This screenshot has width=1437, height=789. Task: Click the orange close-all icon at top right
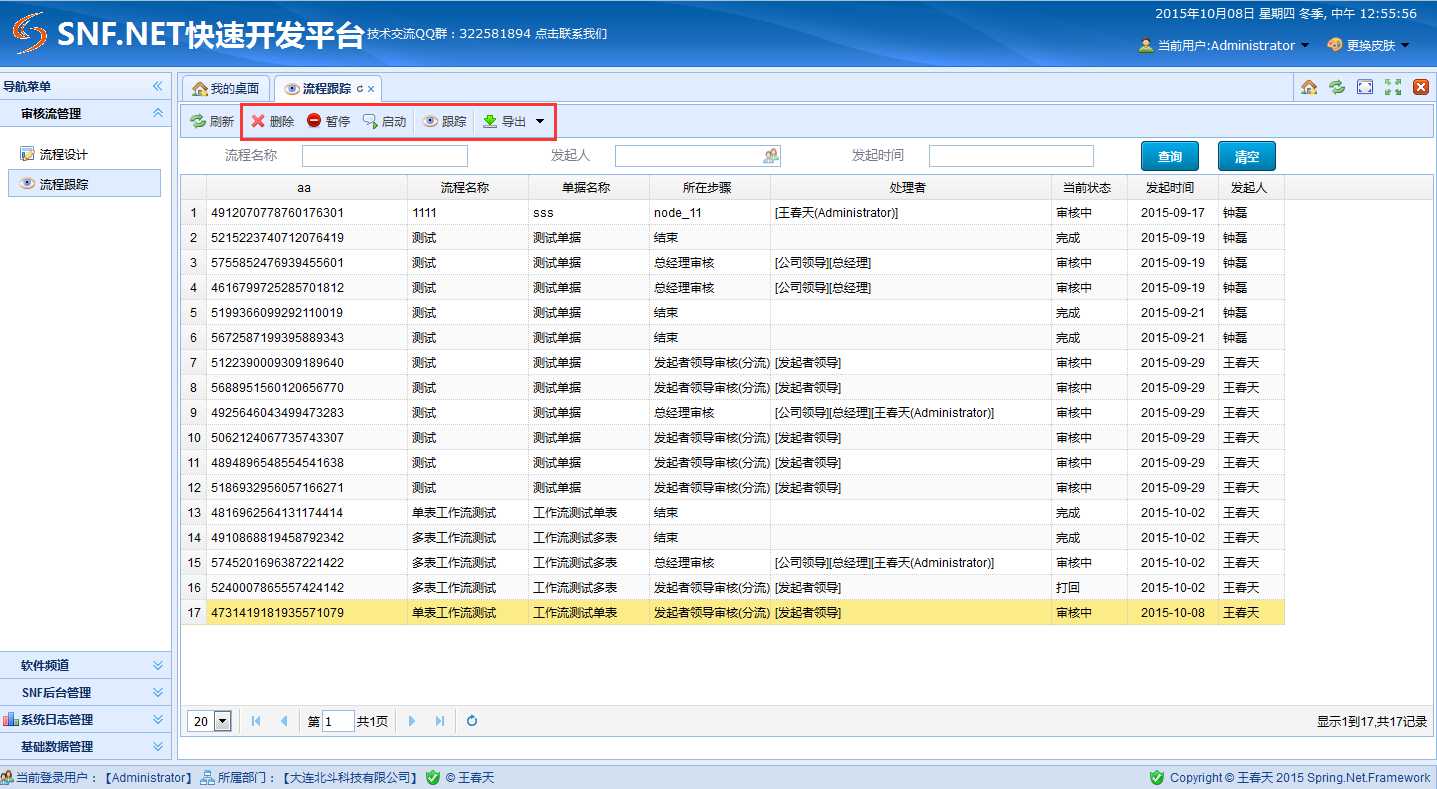click(1421, 87)
